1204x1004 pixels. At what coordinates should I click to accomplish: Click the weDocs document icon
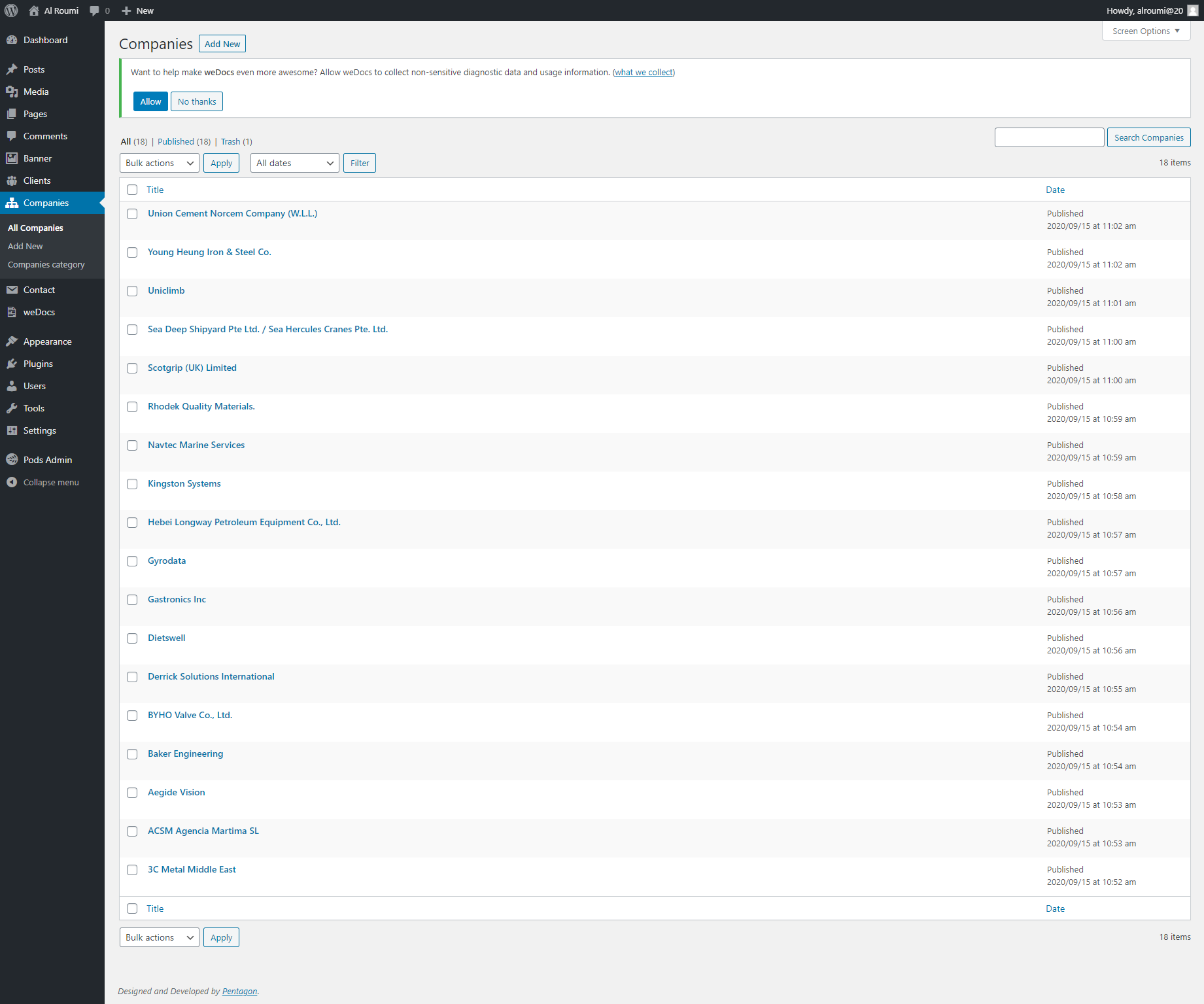point(12,312)
